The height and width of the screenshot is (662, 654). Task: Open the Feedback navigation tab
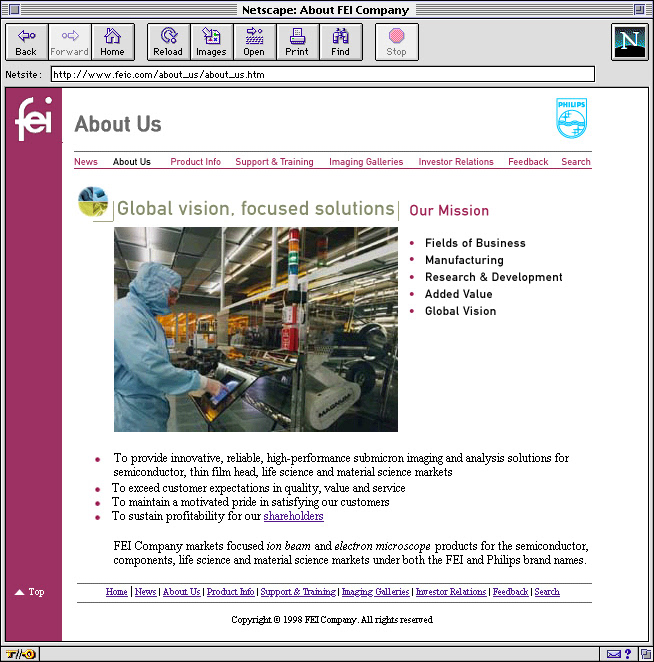[528, 162]
